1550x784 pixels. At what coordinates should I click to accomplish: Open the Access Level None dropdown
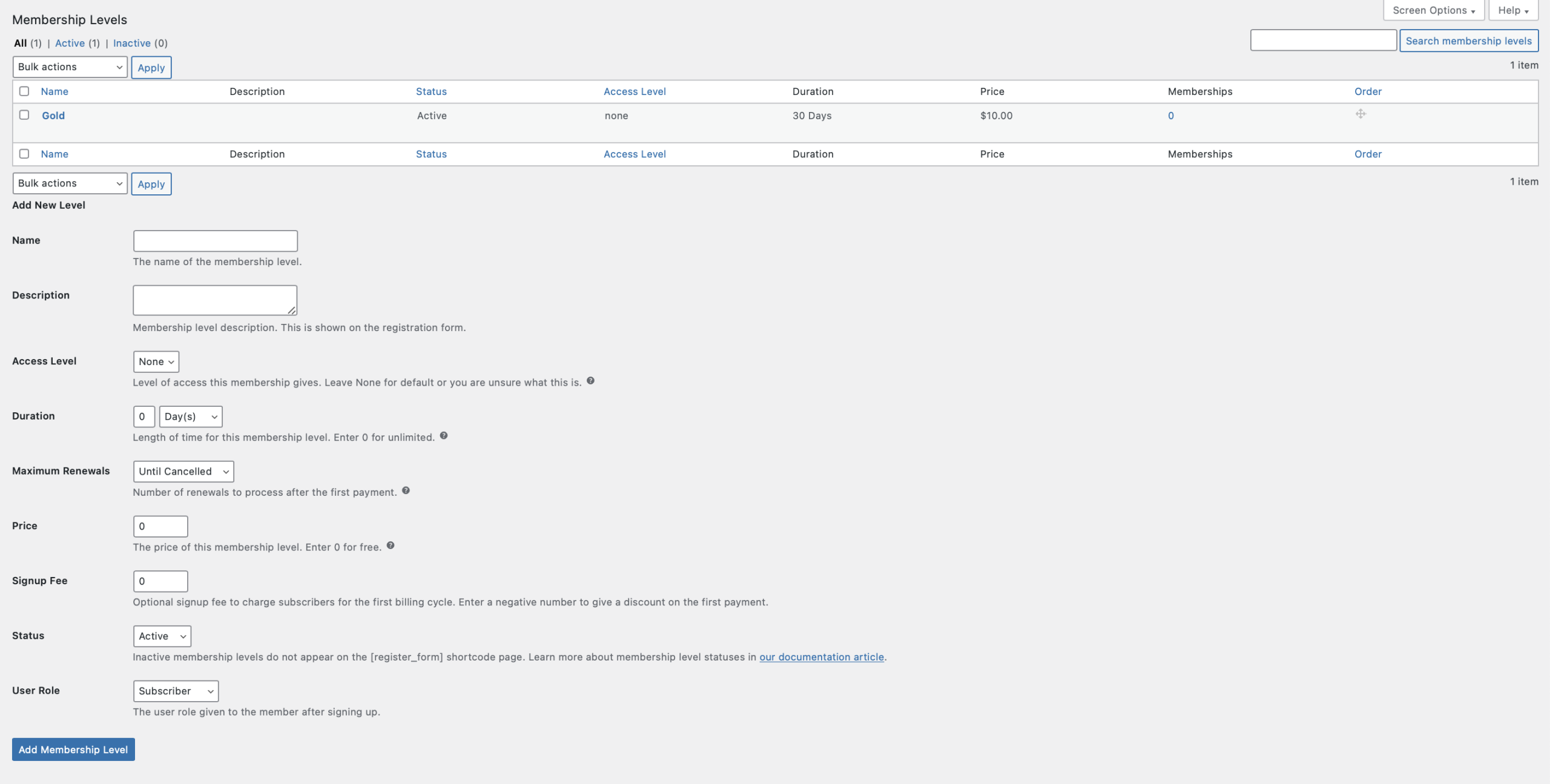(x=156, y=361)
